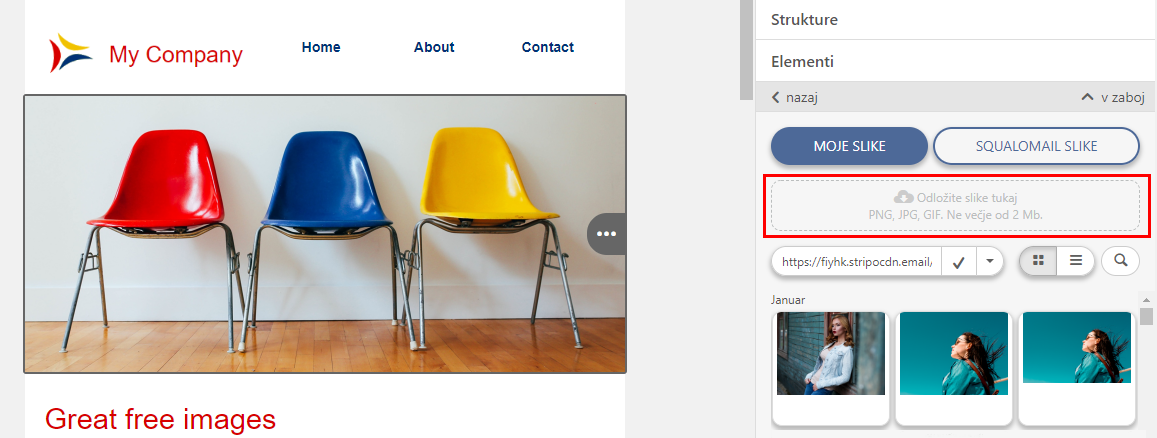Select the SQUALOMAIL SLIKE tab
1157x438 pixels.
(1036, 146)
